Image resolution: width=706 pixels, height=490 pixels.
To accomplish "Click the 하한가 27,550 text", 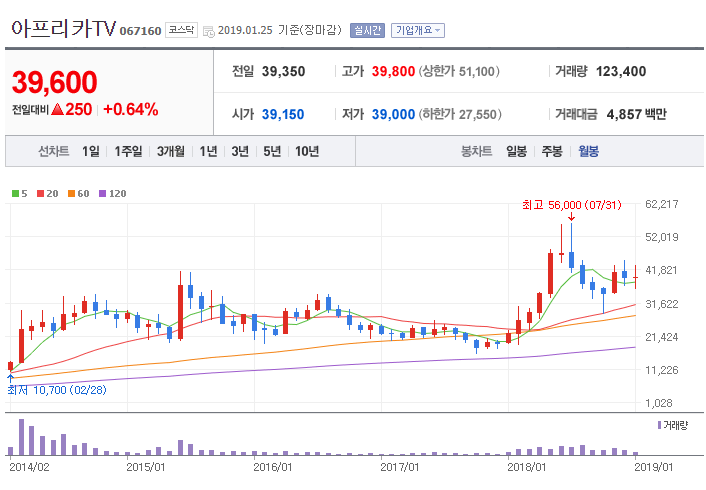I will tap(460, 114).
